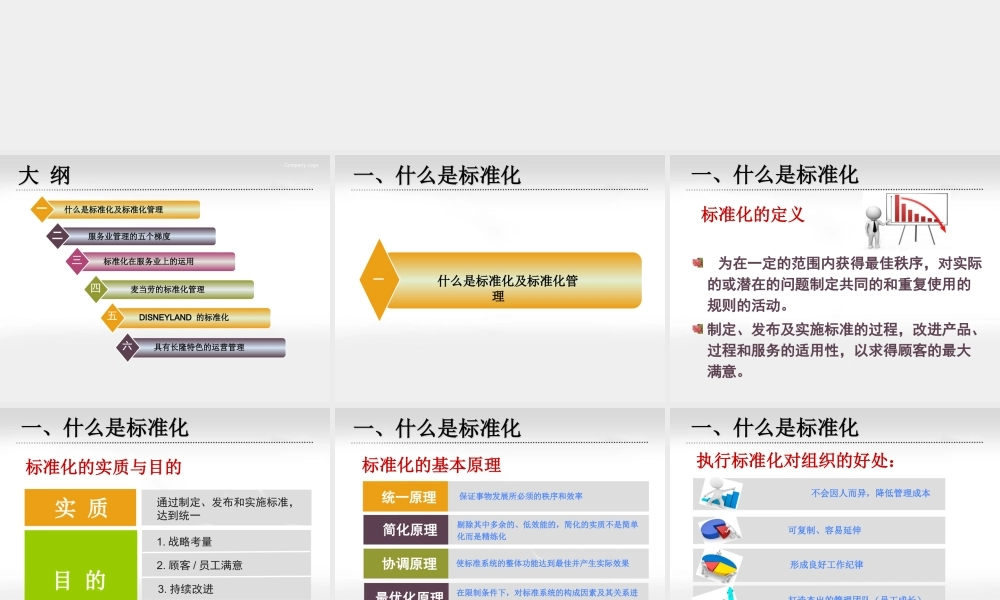Viewport: 1000px width, 600px height.
Task: Open the 标准化的实质与目的 slide thumbnail
Action: coord(165,504)
